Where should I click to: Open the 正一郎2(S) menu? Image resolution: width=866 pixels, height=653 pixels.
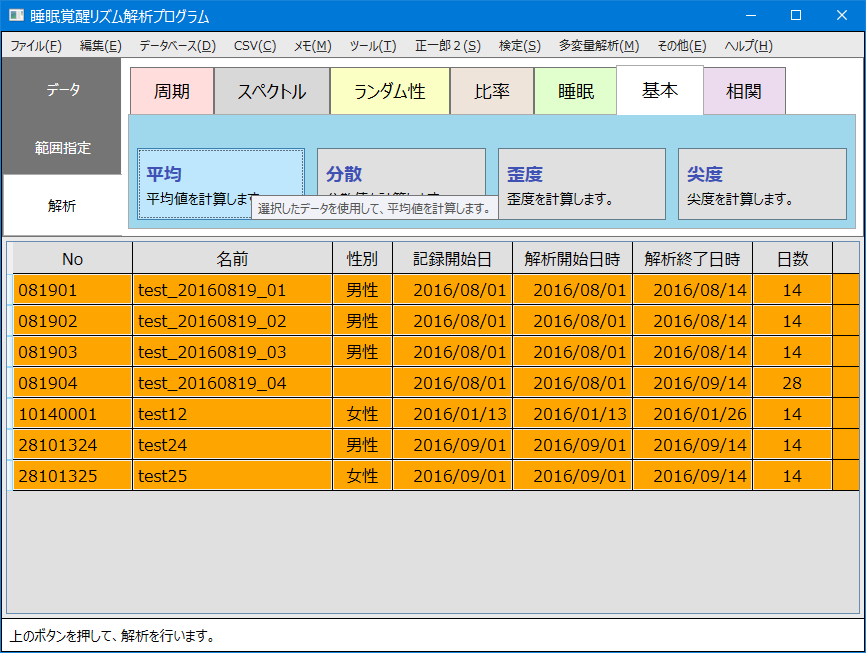[448, 46]
